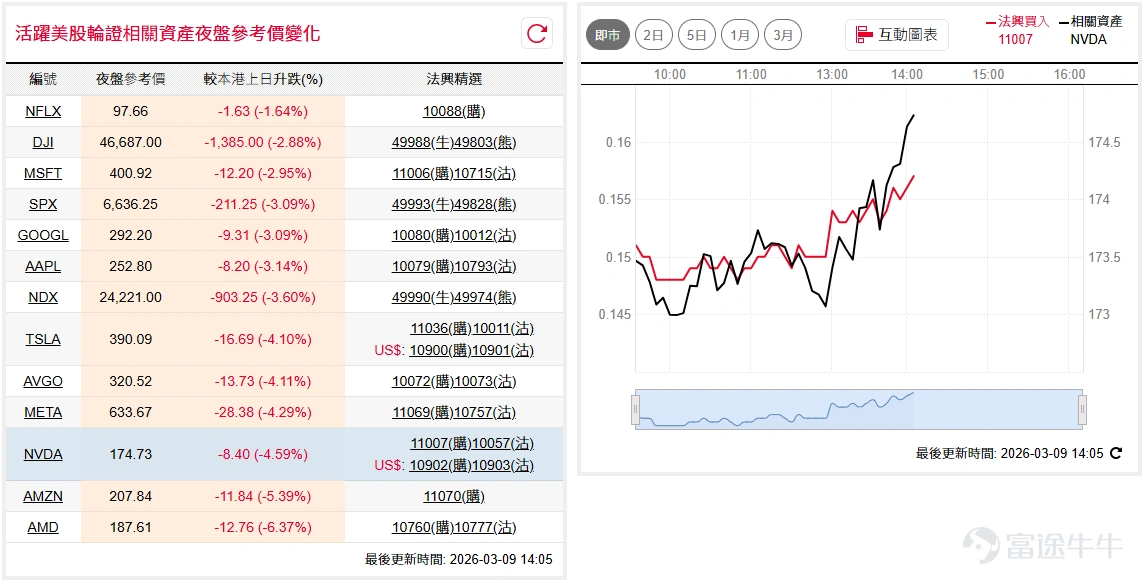Open call warrant 11006(購) for MSFT

423,174
